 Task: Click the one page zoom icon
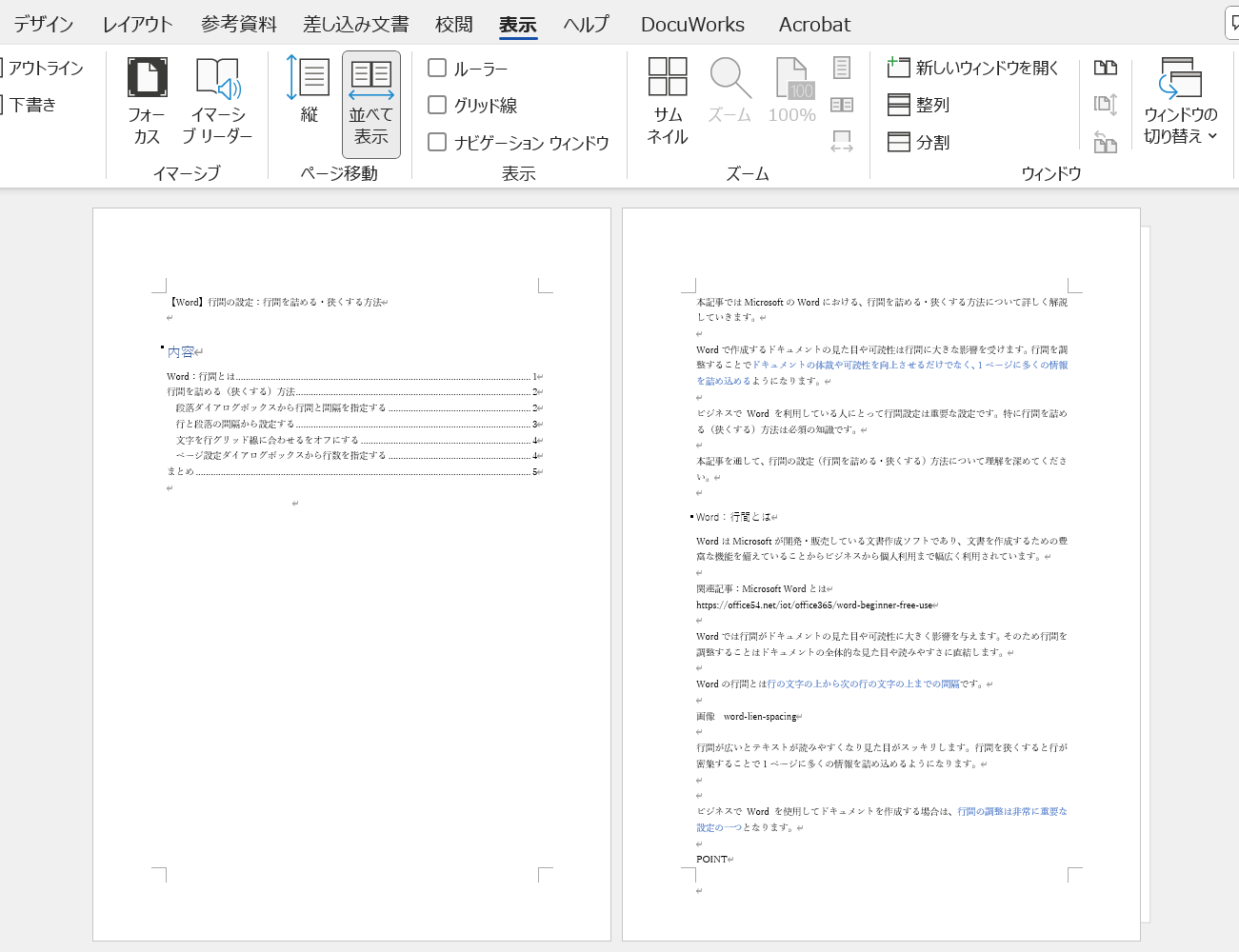pyautogui.click(x=842, y=68)
